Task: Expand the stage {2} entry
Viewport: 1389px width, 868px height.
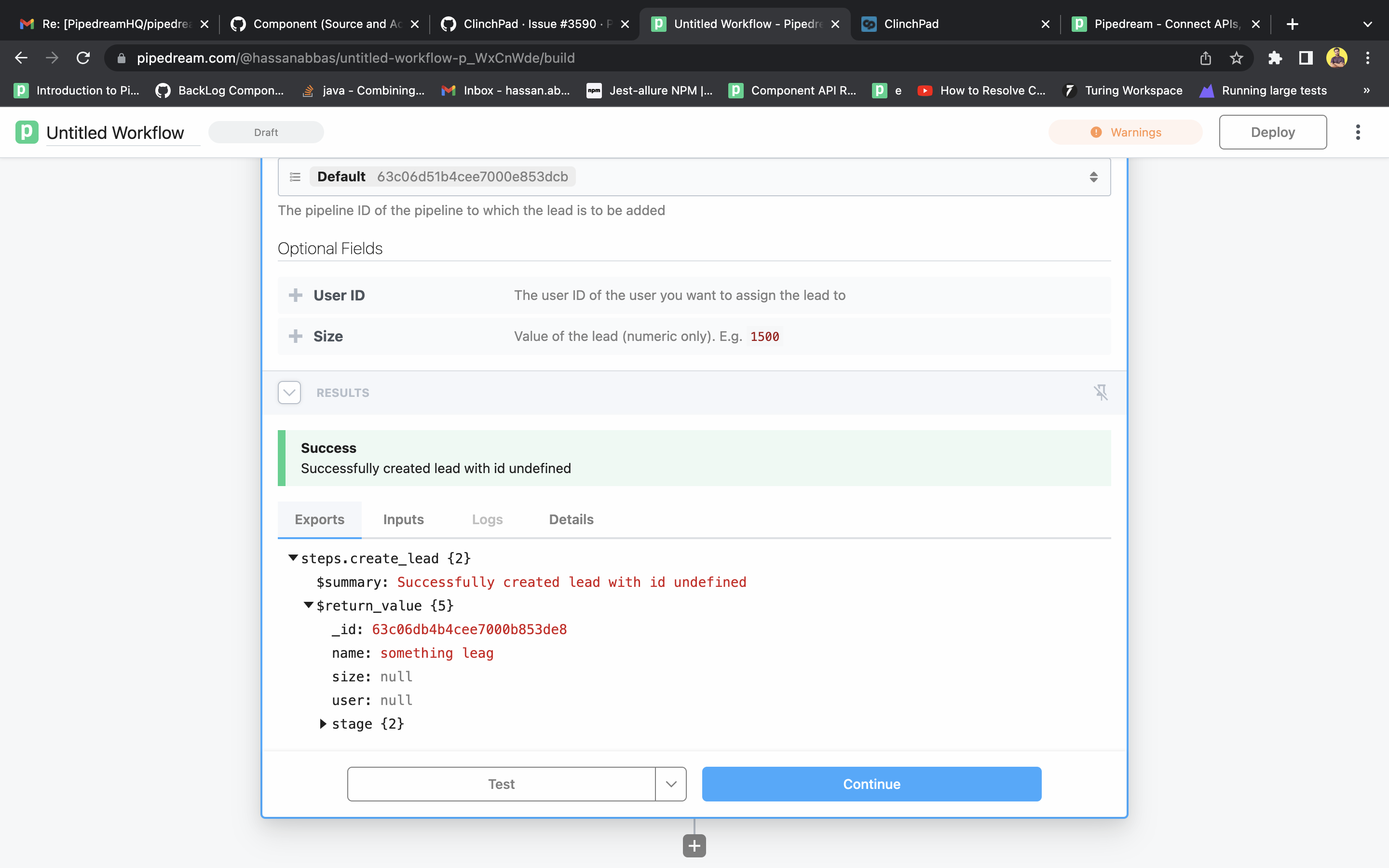Action: (x=323, y=723)
